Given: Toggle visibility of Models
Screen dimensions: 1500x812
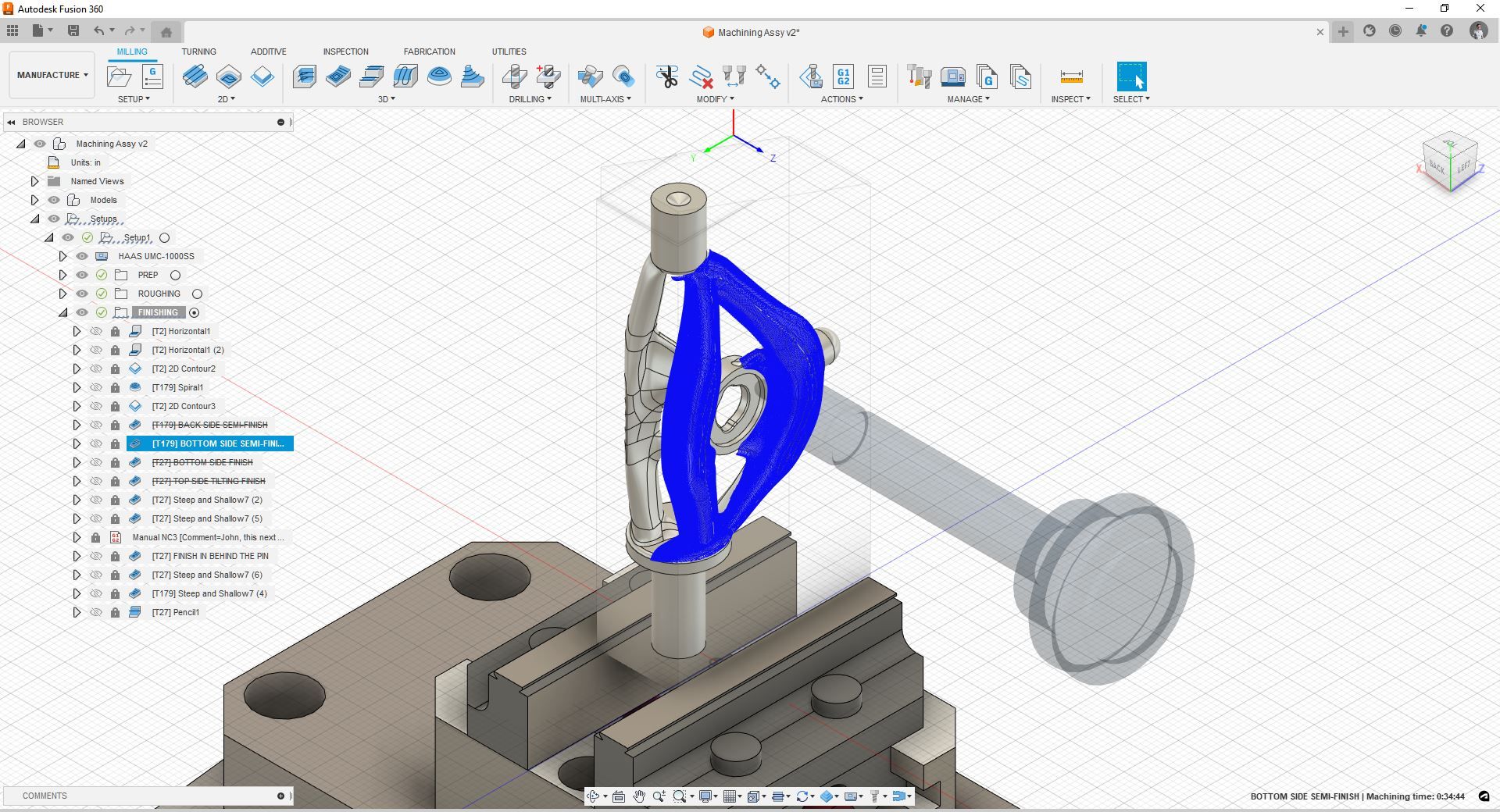Looking at the screenshot, I should click(54, 200).
